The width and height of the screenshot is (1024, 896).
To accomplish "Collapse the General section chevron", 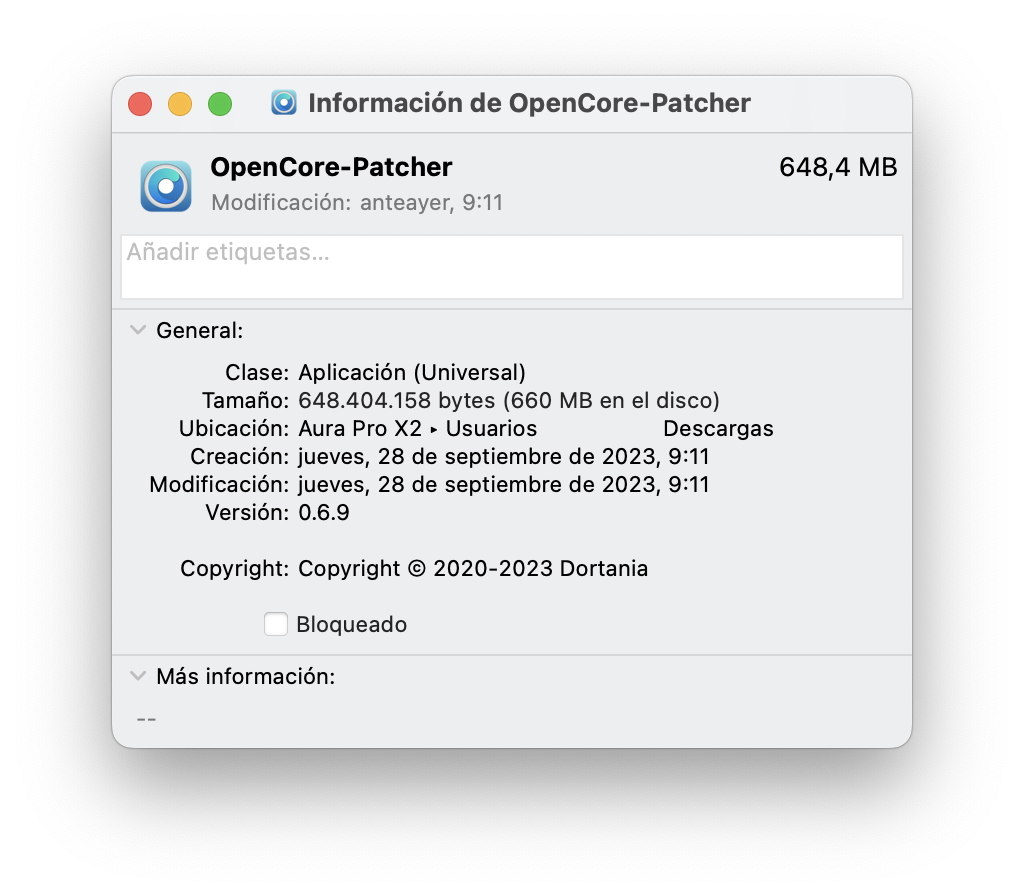I will (138, 330).
